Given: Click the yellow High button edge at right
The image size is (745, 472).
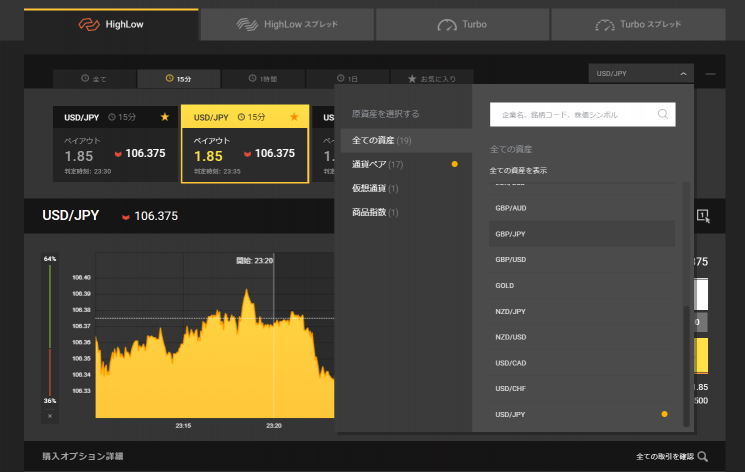Looking at the screenshot, I should [x=701, y=356].
